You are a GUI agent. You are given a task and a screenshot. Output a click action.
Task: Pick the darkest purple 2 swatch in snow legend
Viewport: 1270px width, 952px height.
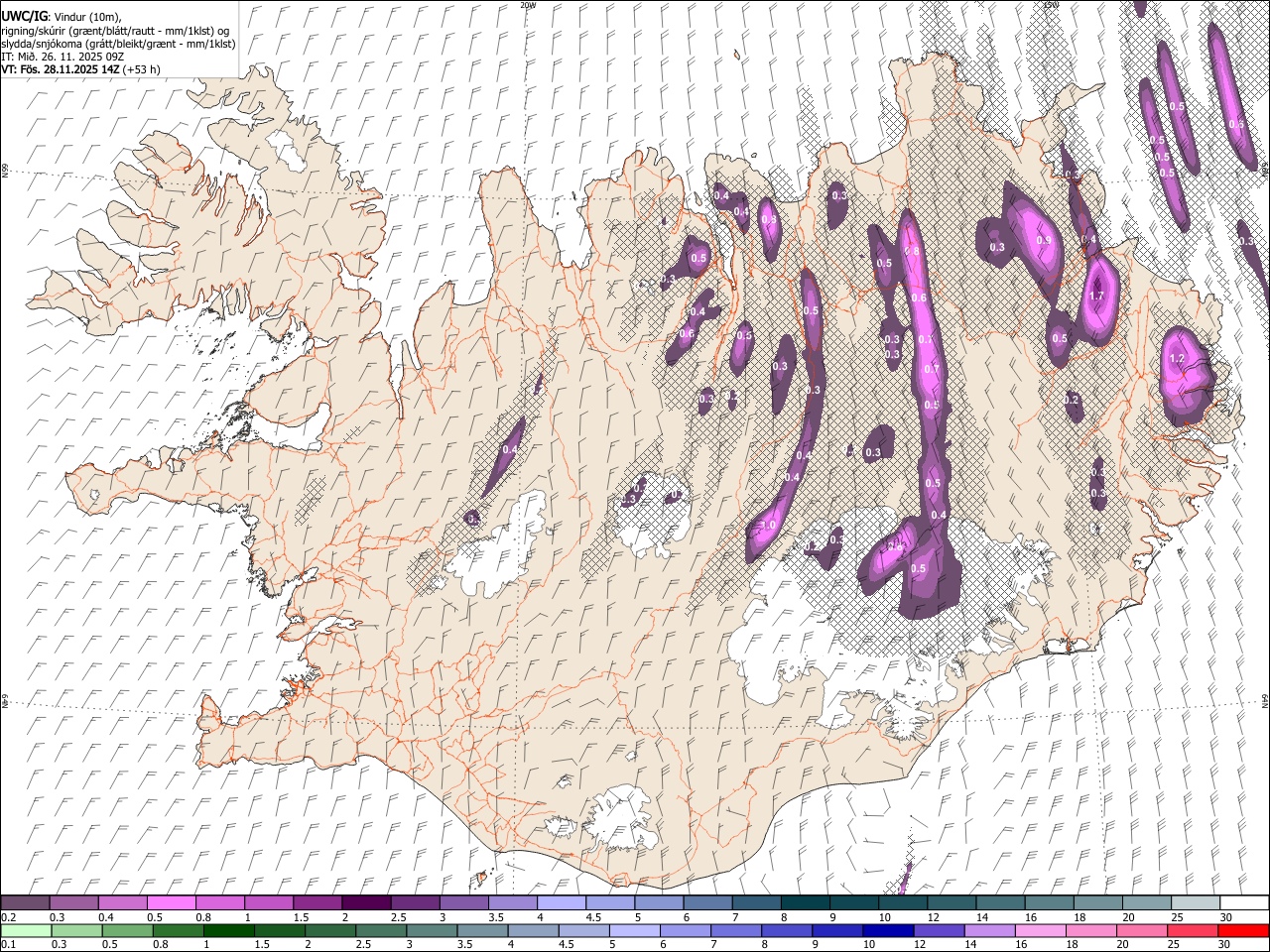(x=365, y=902)
